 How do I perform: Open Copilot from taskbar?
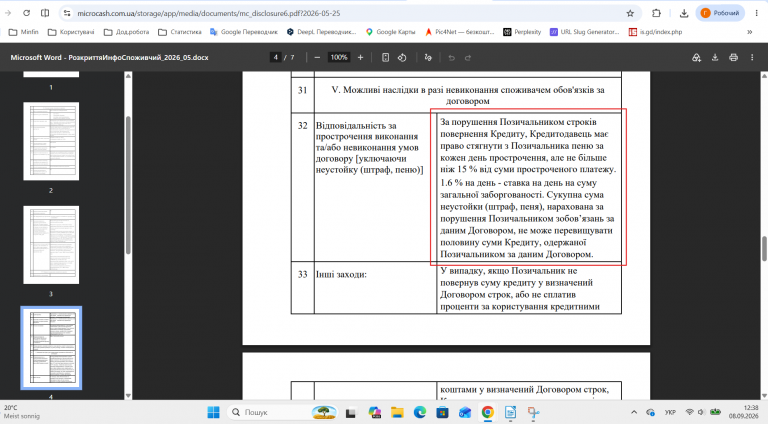[375, 412]
